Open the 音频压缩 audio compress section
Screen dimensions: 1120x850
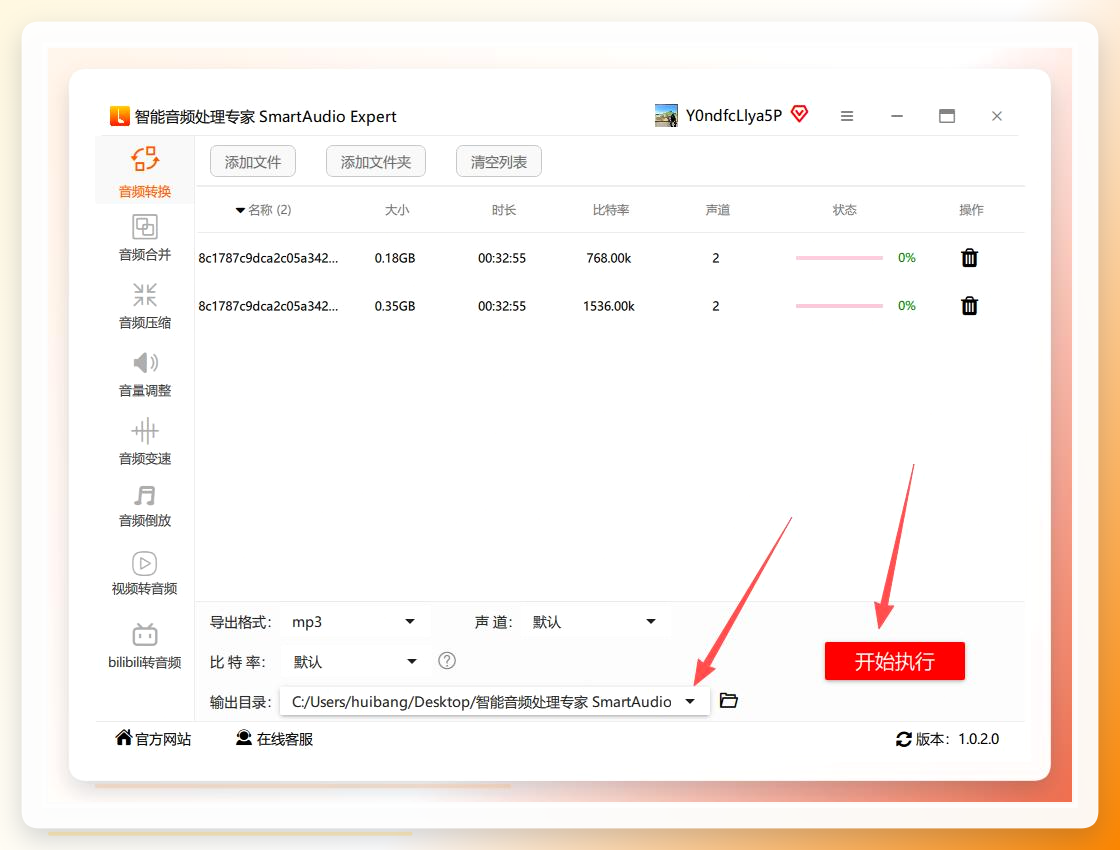pyautogui.click(x=145, y=306)
